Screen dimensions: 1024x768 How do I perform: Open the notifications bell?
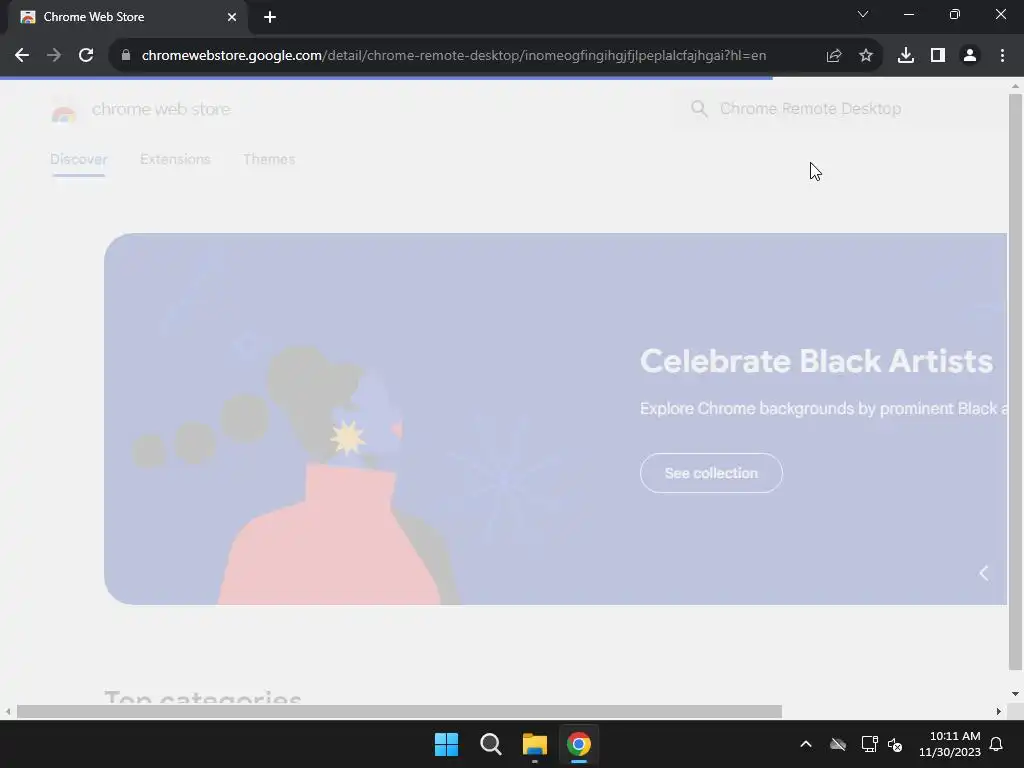(x=997, y=744)
